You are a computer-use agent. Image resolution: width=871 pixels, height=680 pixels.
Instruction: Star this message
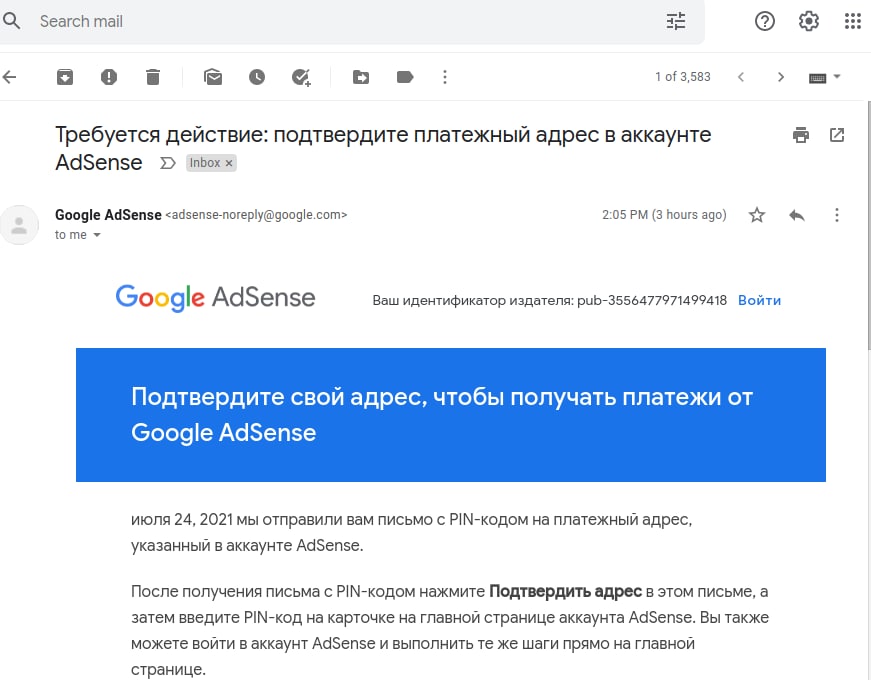click(x=757, y=214)
